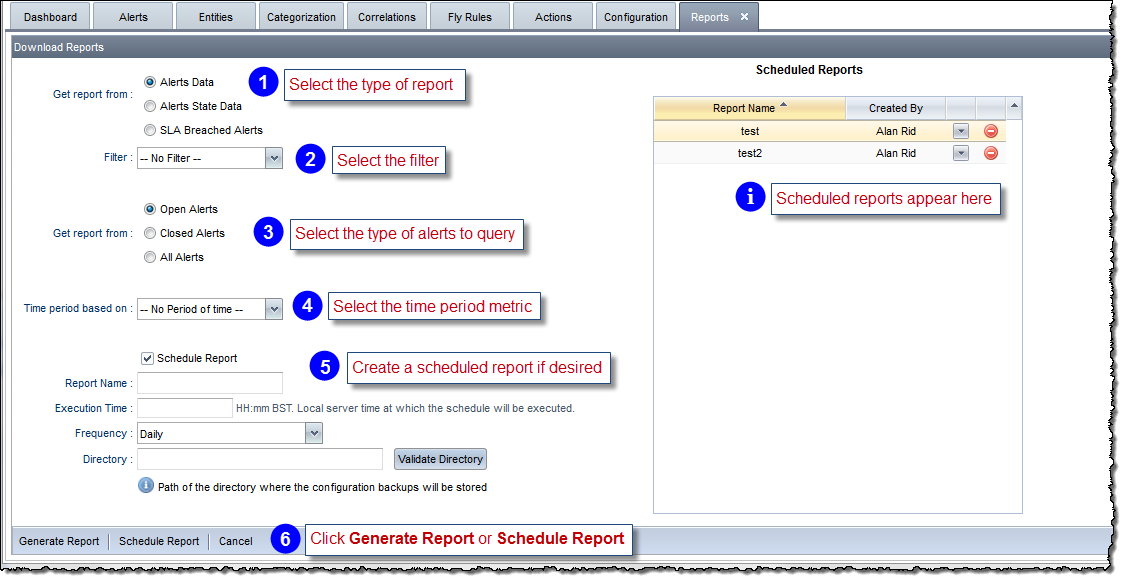Click into the Report Name field
This screenshot has width=1126, height=582.
pos(210,383)
